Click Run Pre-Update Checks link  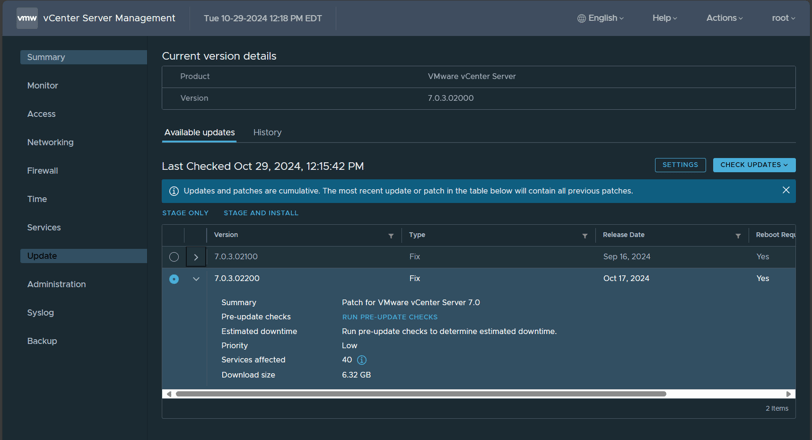coord(389,317)
